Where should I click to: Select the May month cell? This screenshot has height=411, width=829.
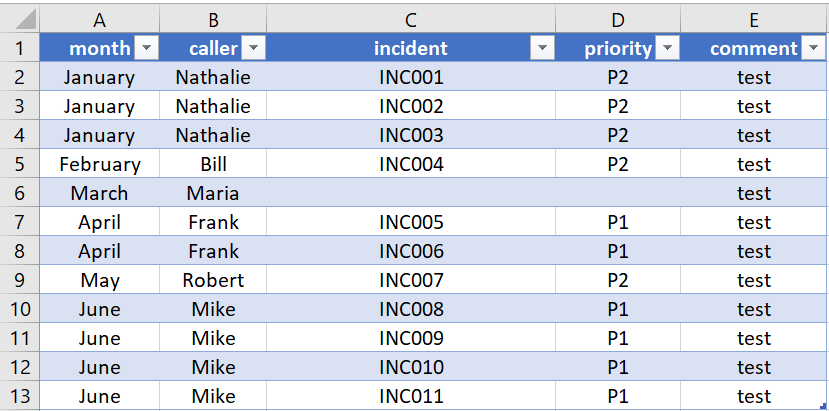click(x=100, y=280)
